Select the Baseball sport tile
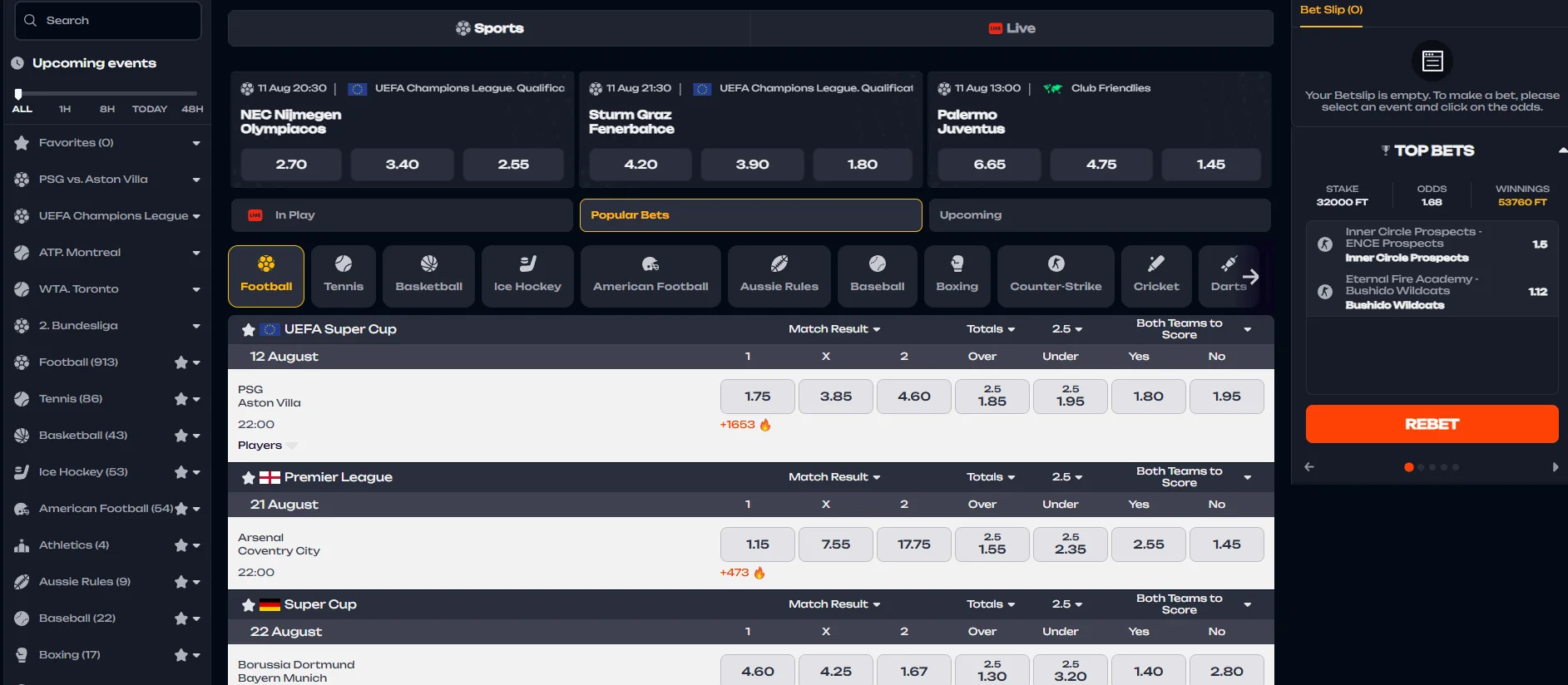 pos(878,276)
